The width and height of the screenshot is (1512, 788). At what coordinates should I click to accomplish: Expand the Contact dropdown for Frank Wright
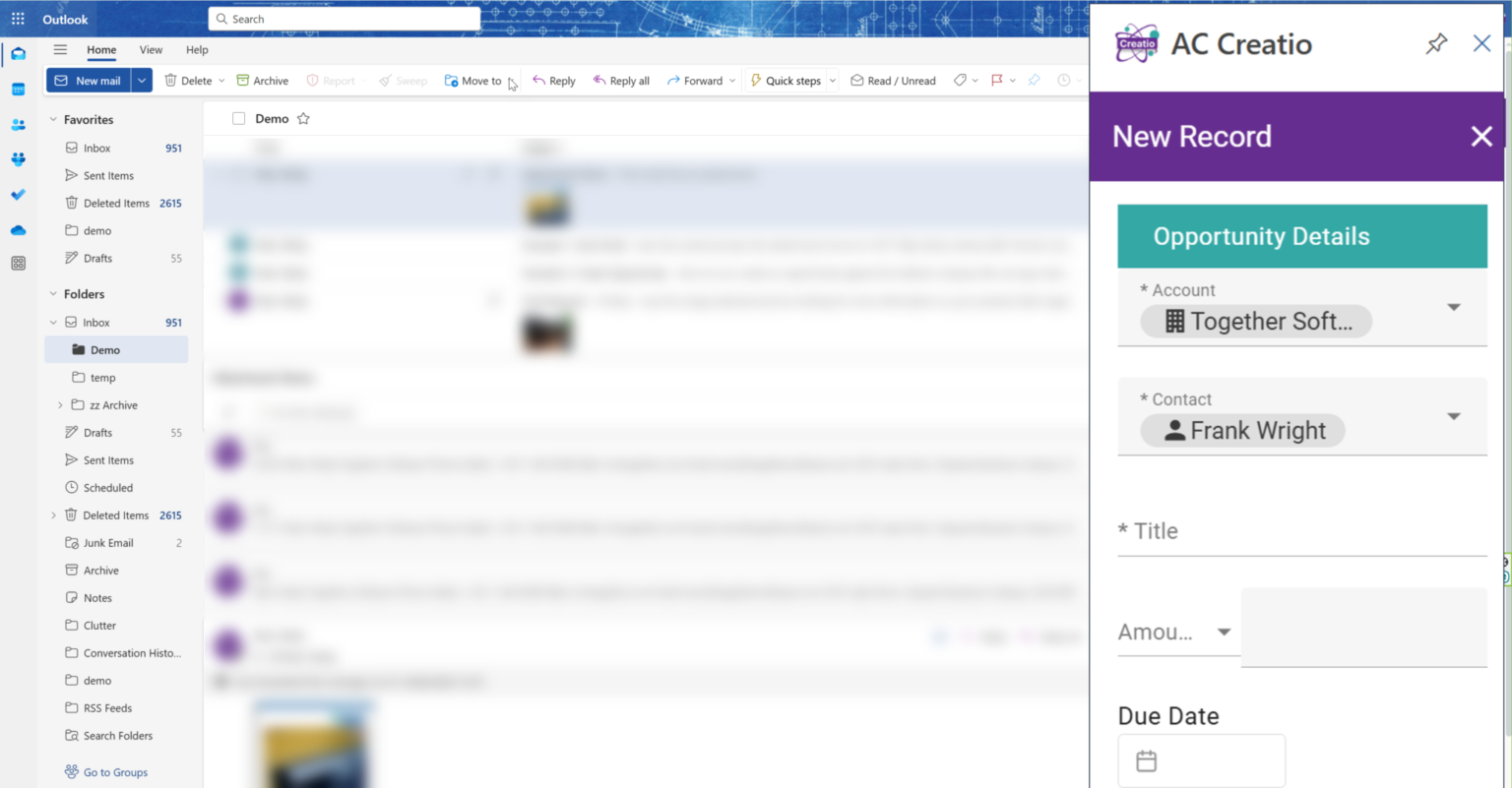point(1454,416)
